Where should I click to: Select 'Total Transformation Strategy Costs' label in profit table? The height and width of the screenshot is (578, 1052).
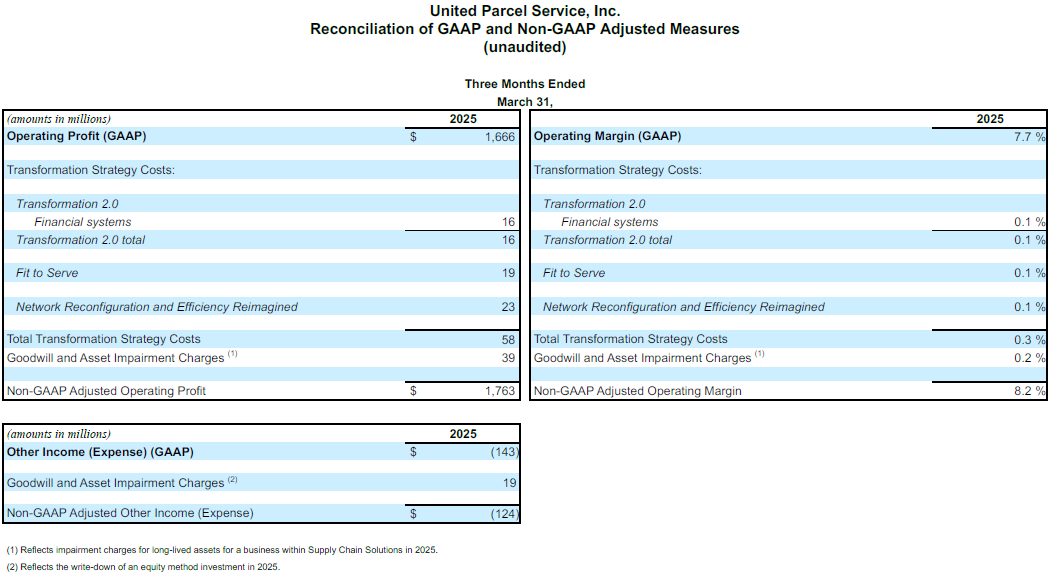pos(103,339)
